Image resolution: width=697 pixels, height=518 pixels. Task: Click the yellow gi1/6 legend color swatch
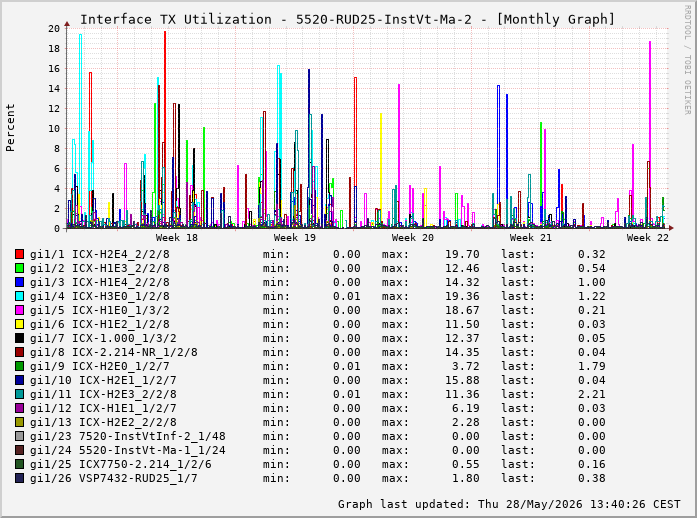tap(19, 324)
